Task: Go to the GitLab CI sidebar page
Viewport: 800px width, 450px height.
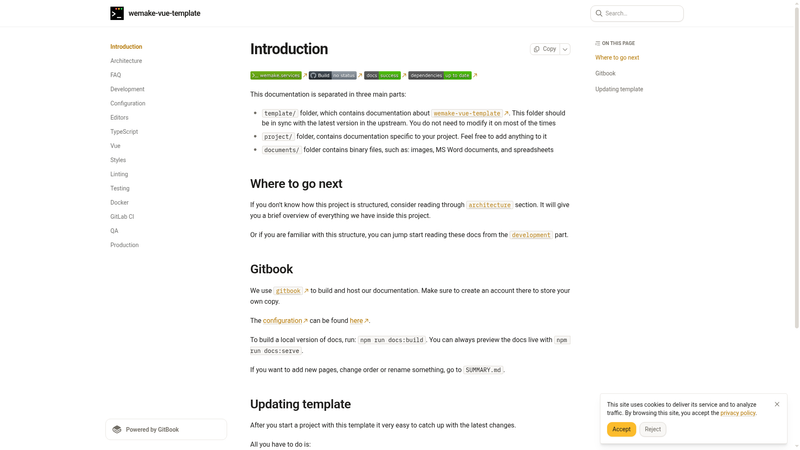Action: [x=122, y=217]
